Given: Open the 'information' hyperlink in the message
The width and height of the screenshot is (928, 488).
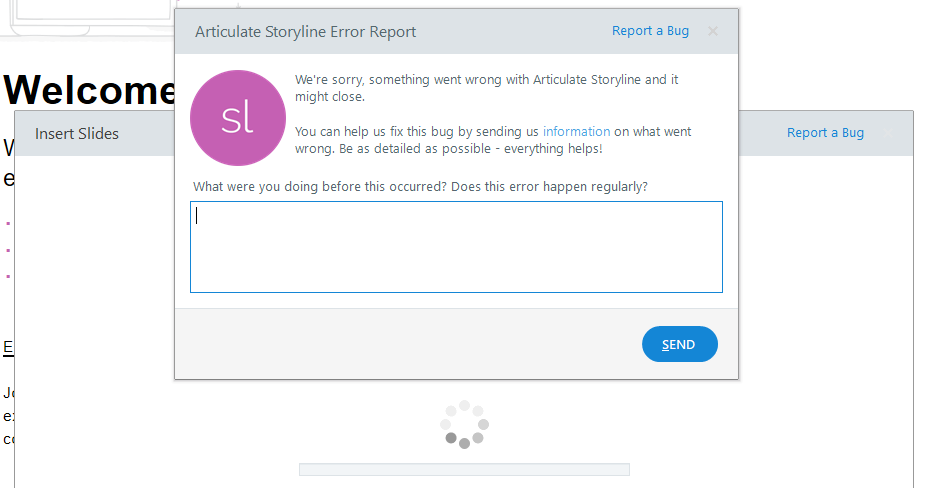Looking at the screenshot, I should 576,132.
